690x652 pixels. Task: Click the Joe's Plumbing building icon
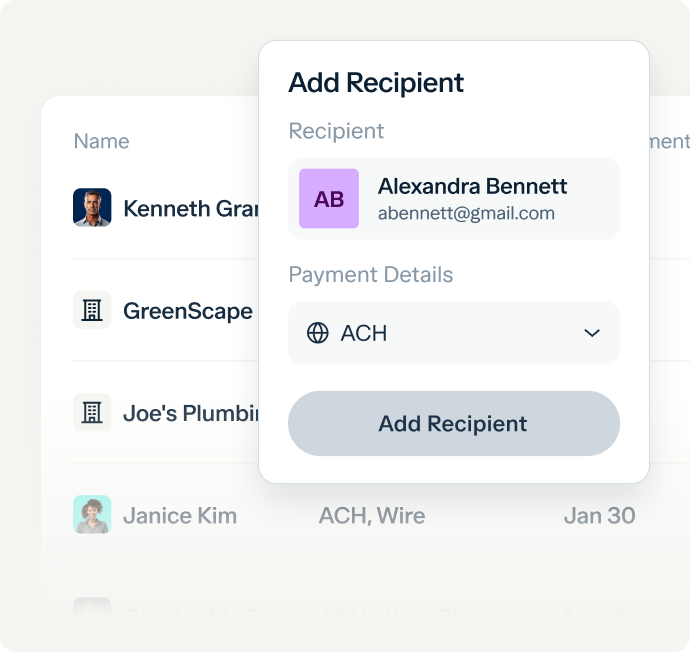(92, 412)
